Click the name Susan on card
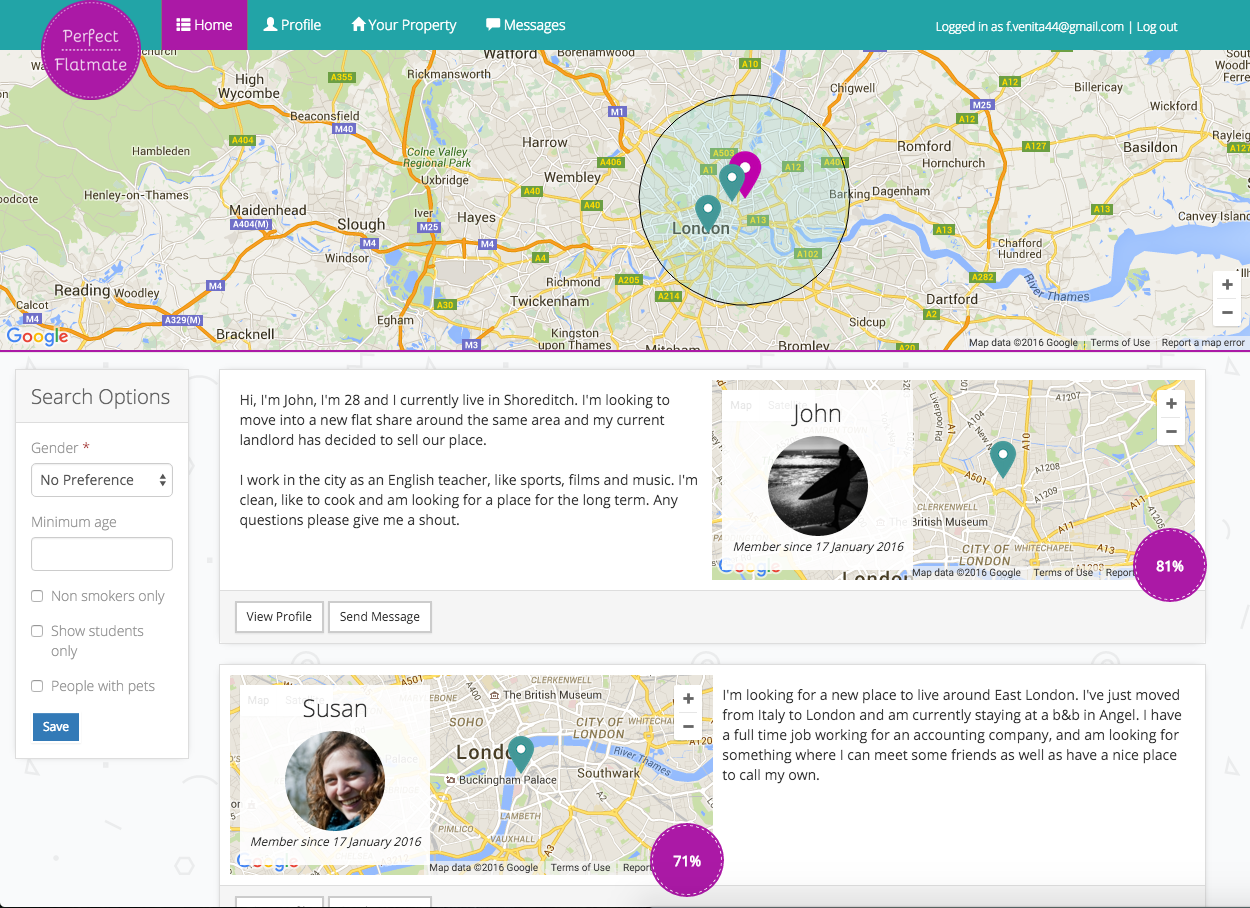Image resolution: width=1250 pixels, height=908 pixels. click(335, 709)
